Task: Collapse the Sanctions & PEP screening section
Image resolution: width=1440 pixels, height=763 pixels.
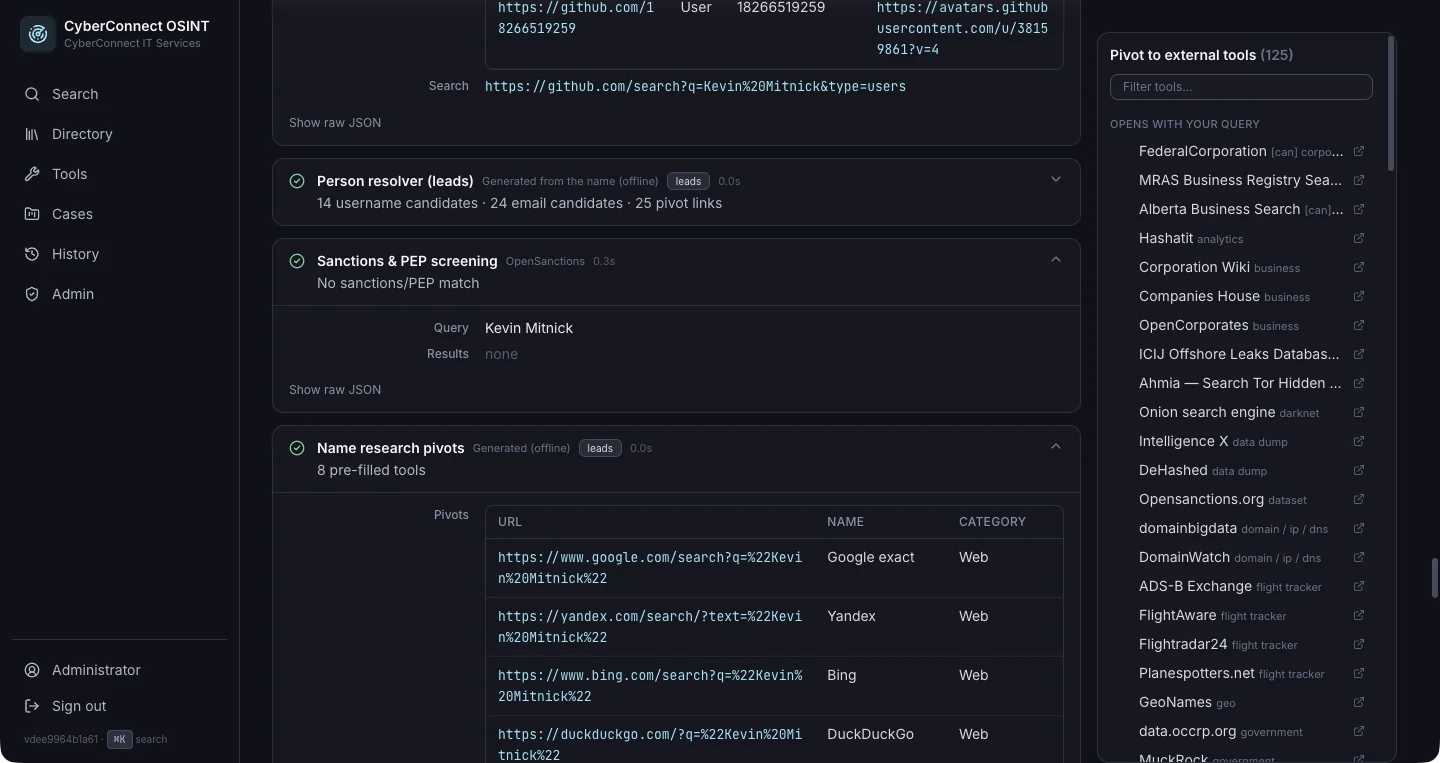Action: pos(1056,260)
